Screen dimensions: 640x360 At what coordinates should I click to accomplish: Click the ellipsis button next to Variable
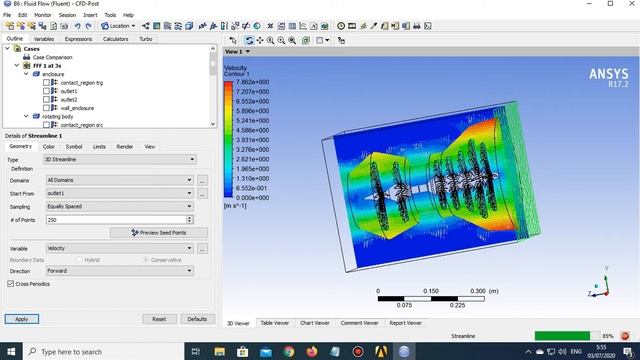(202, 248)
